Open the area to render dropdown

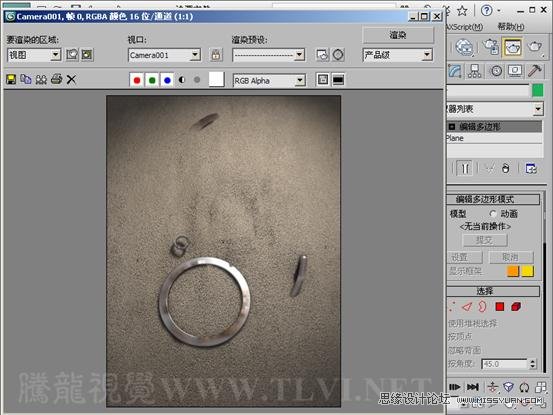(x=34, y=55)
